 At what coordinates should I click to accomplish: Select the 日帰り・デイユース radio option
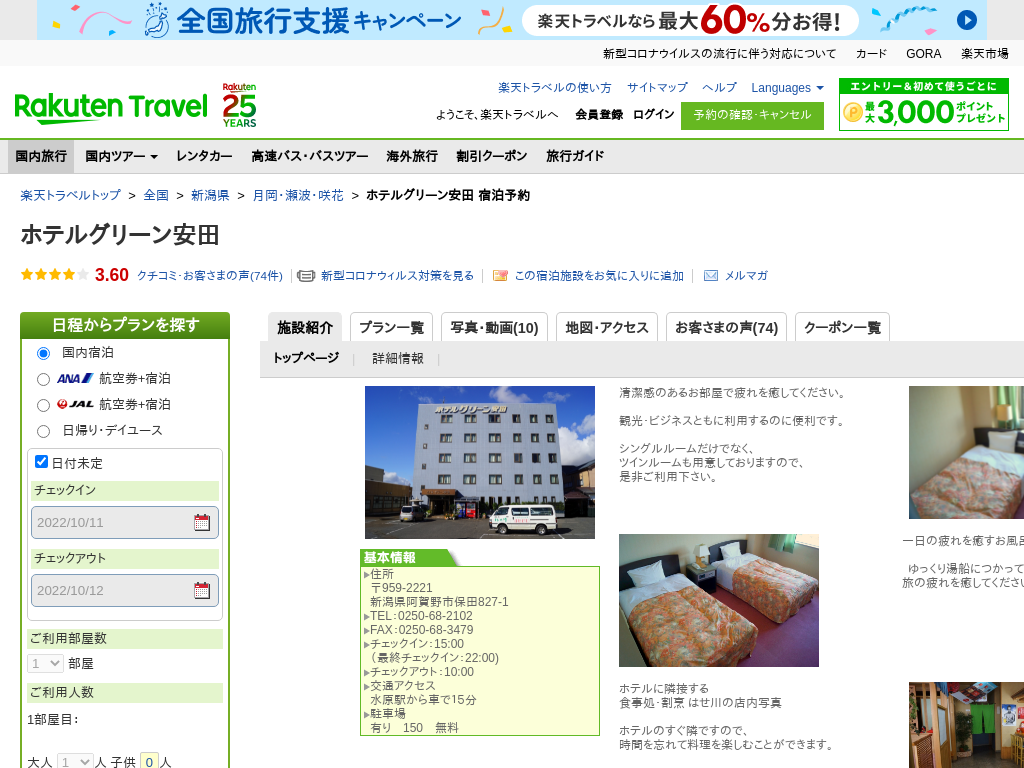43,431
